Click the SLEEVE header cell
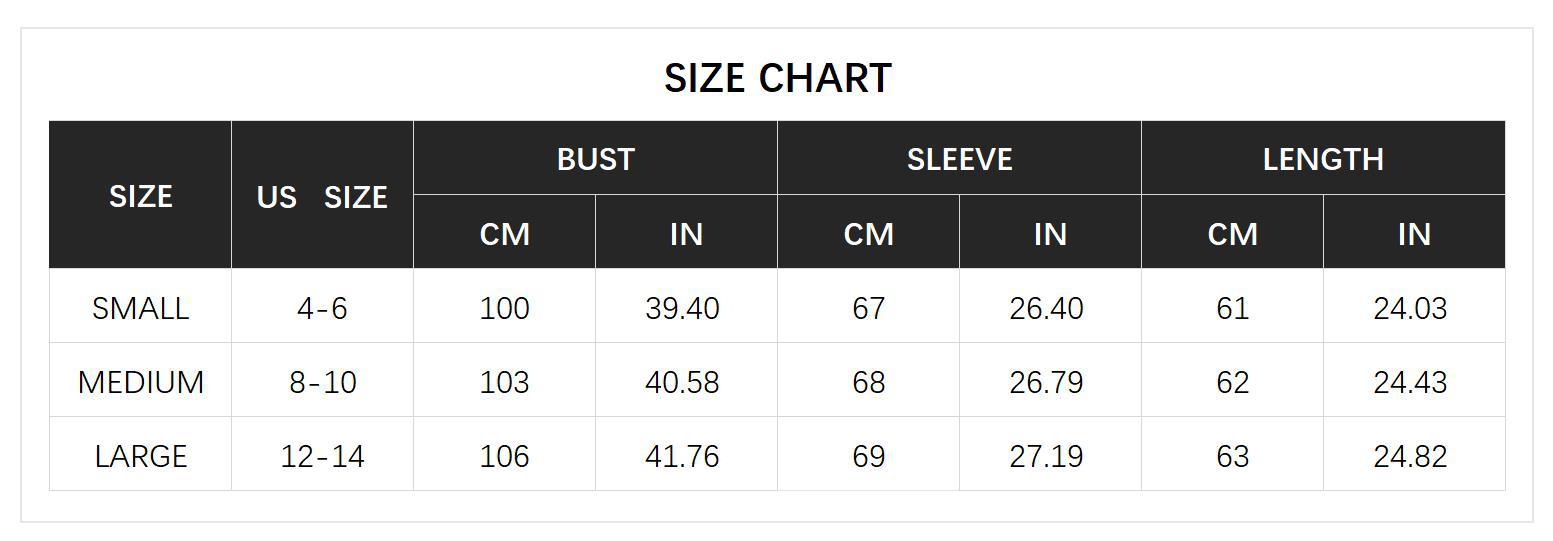The width and height of the screenshot is (1553, 541). pyautogui.click(x=959, y=159)
